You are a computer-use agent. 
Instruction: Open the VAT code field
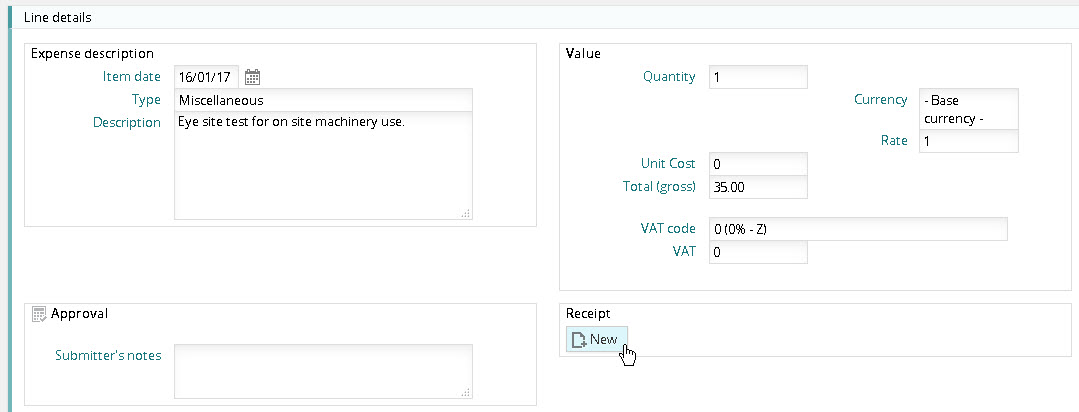coord(857,229)
